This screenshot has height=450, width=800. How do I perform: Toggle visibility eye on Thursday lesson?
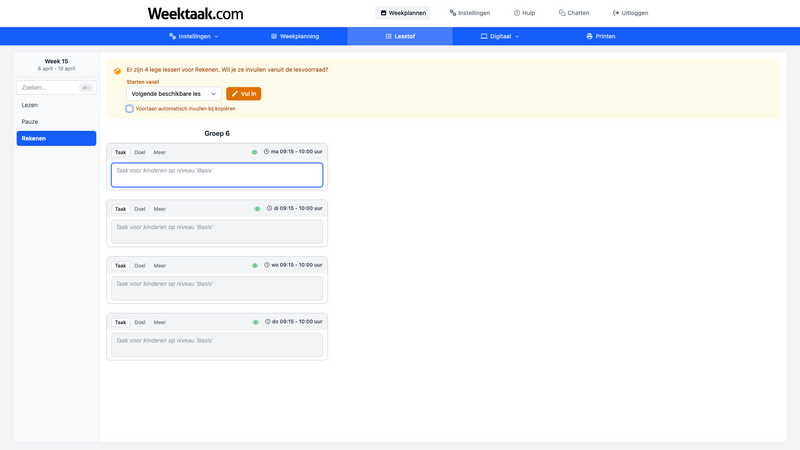click(256, 322)
